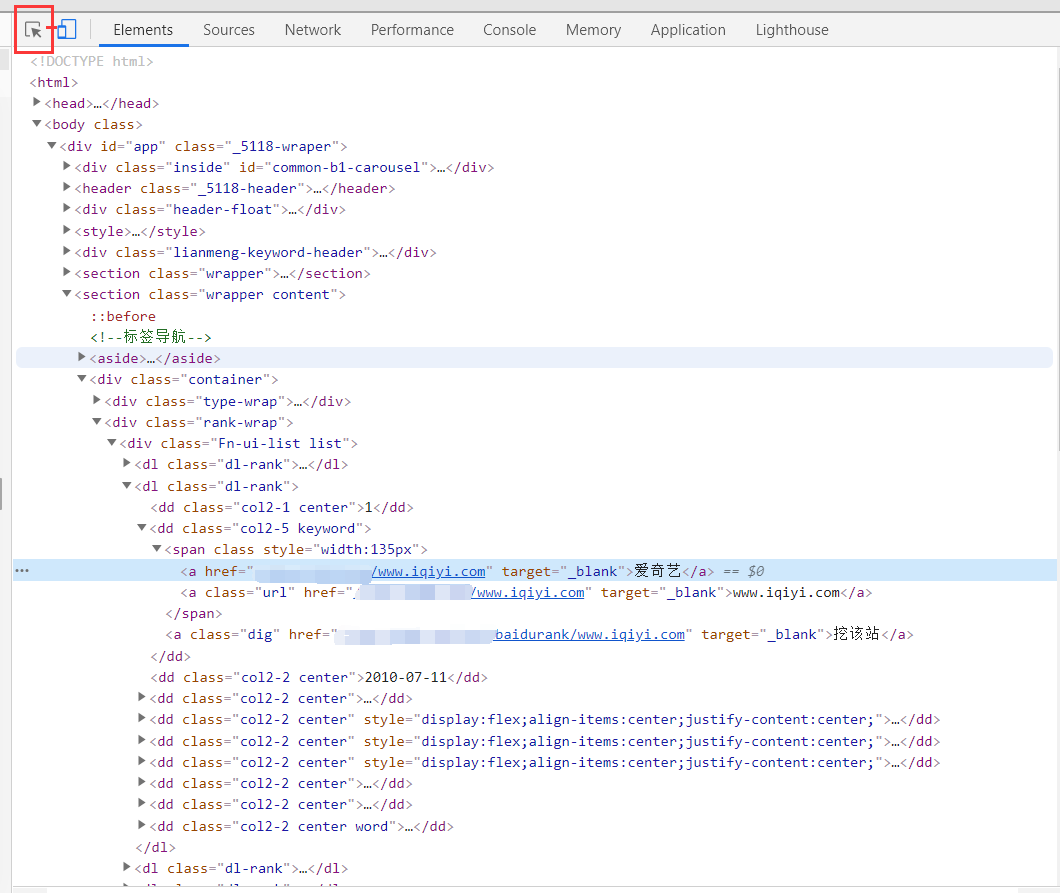This screenshot has width=1060, height=893.
Task: Select the dd col2-1 center row
Action: pyautogui.click(x=282, y=508)
